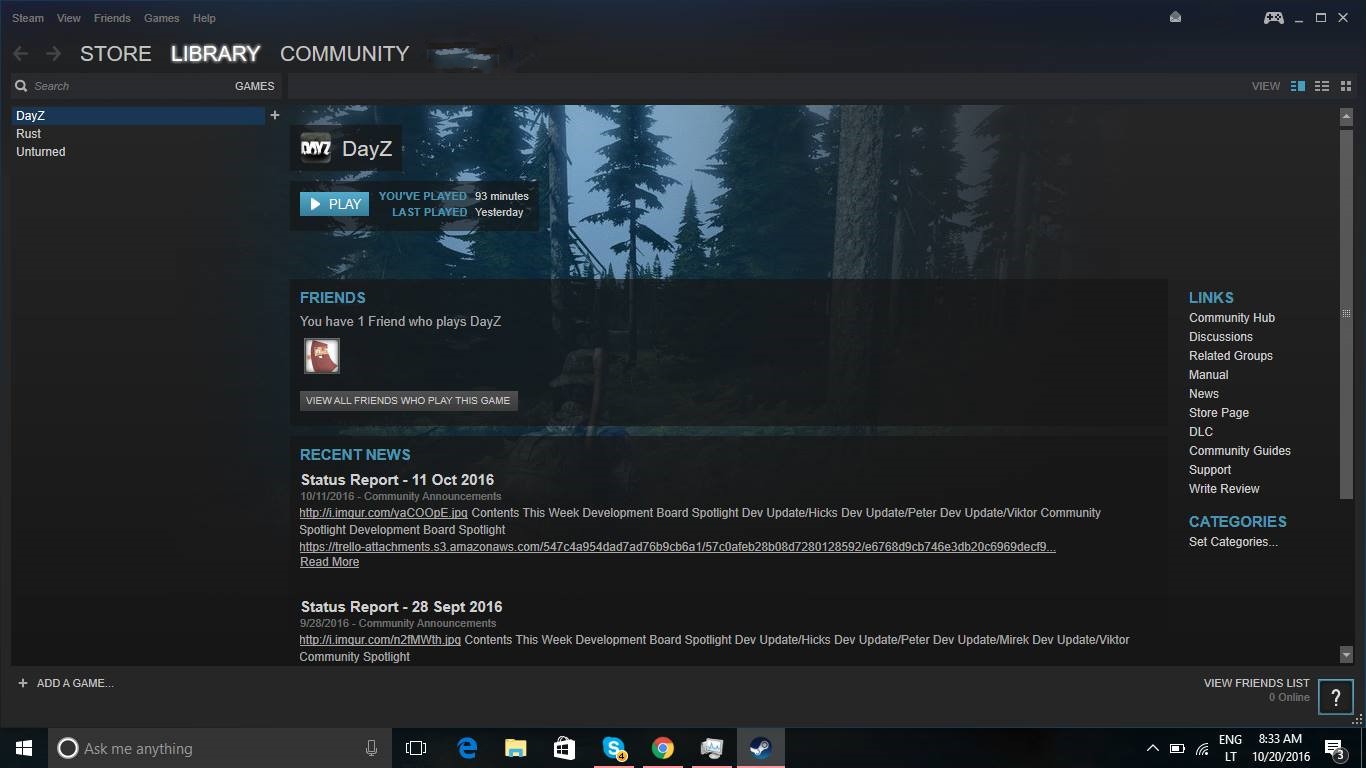Open Status Report 11 Oct 2016 article
This screenshot has width=1366, height=768.
pos(397,480)
